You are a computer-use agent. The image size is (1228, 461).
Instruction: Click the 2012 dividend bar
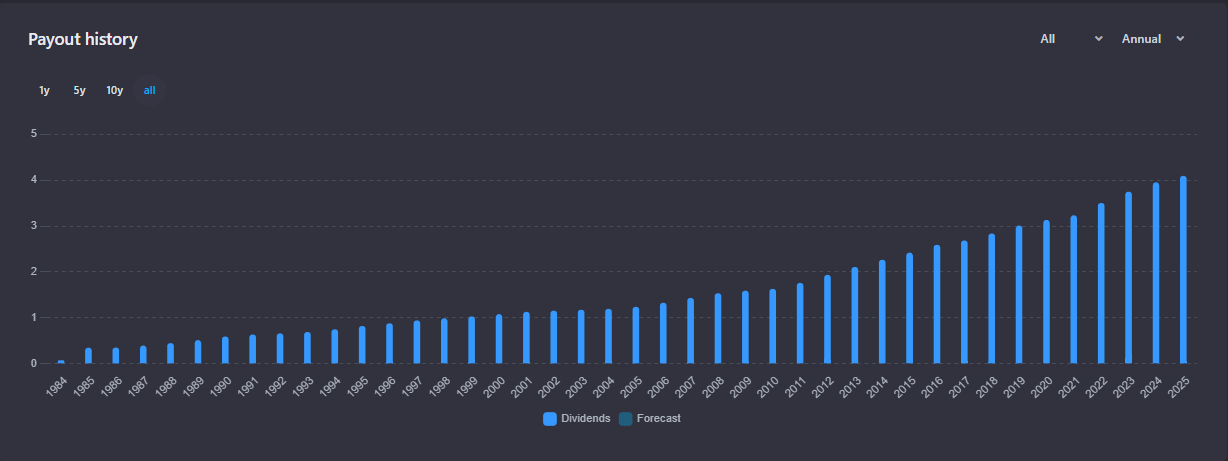[827, 320]
